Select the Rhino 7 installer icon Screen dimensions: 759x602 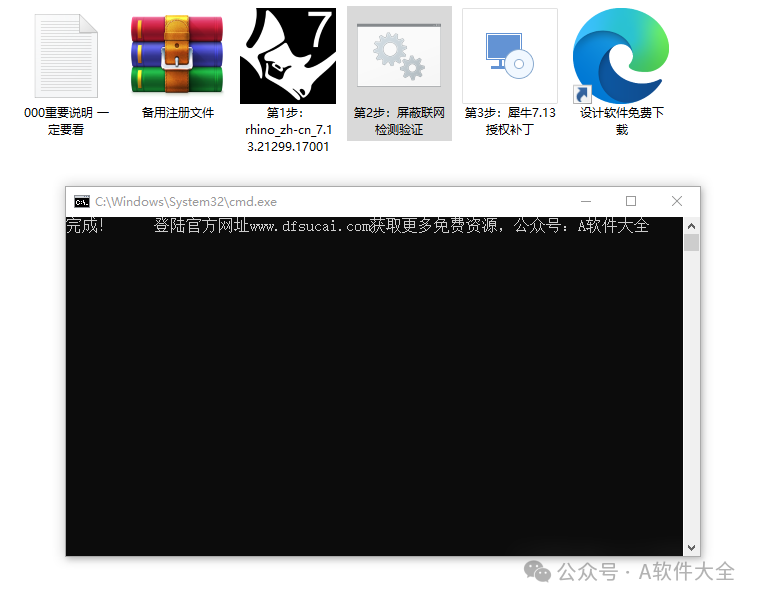[x=288, y=56]
